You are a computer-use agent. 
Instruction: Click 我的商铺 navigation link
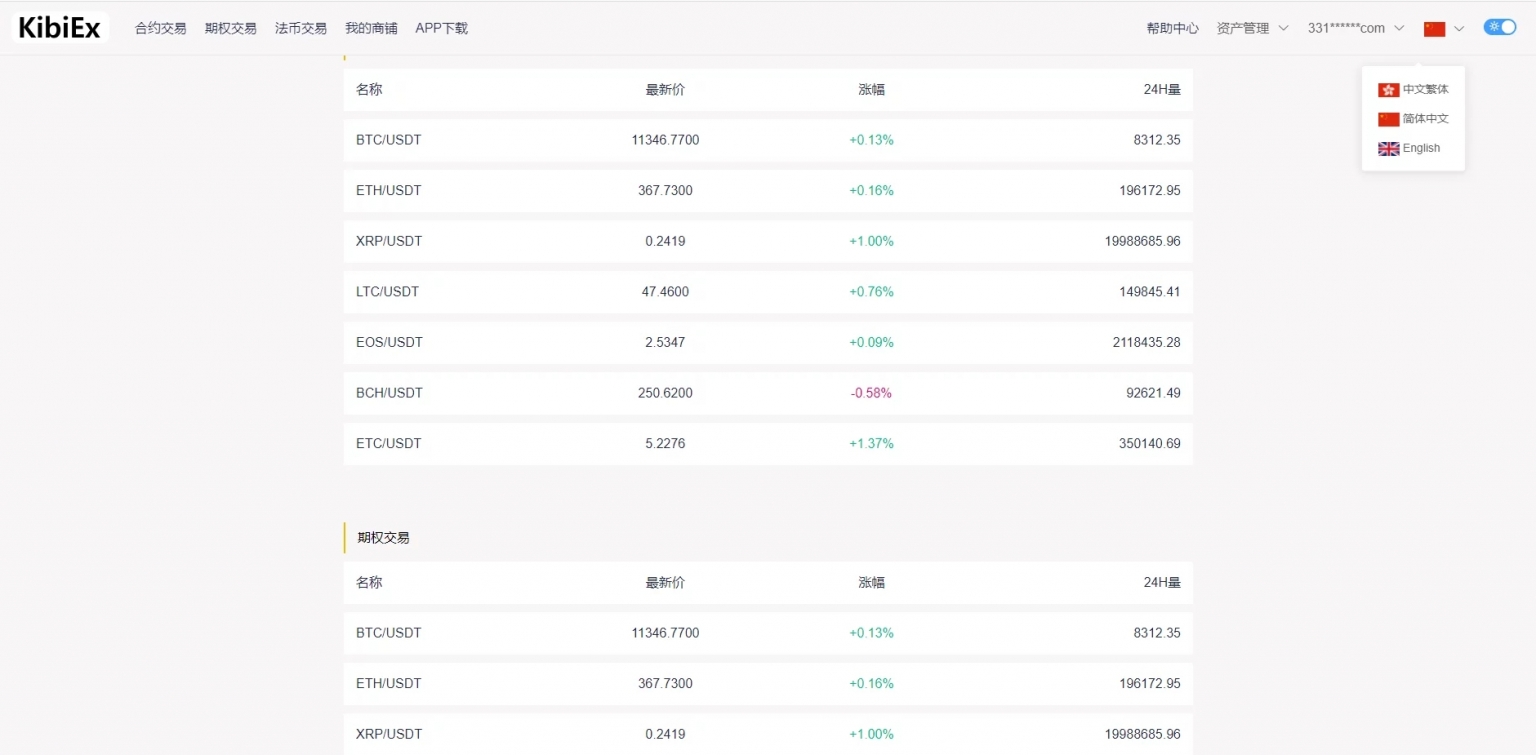tap(371, 29)
